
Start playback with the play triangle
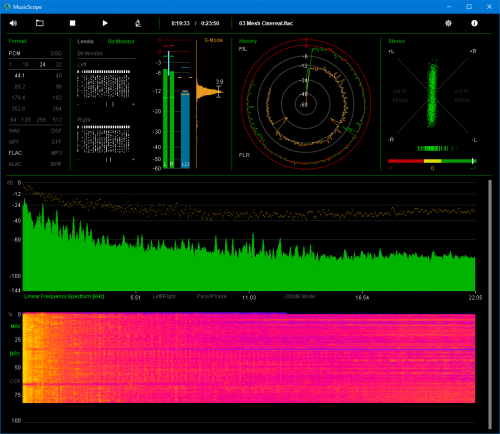[105, 23]
